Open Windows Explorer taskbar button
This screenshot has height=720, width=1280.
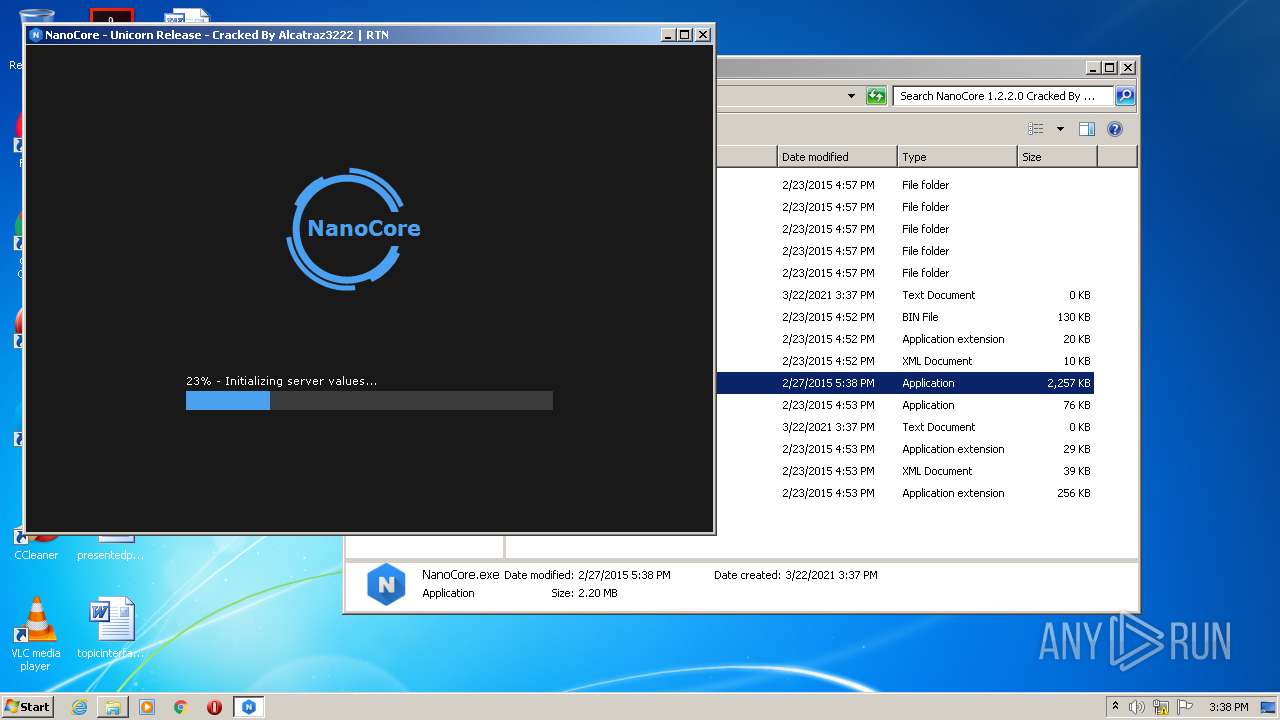pos(113,707)
